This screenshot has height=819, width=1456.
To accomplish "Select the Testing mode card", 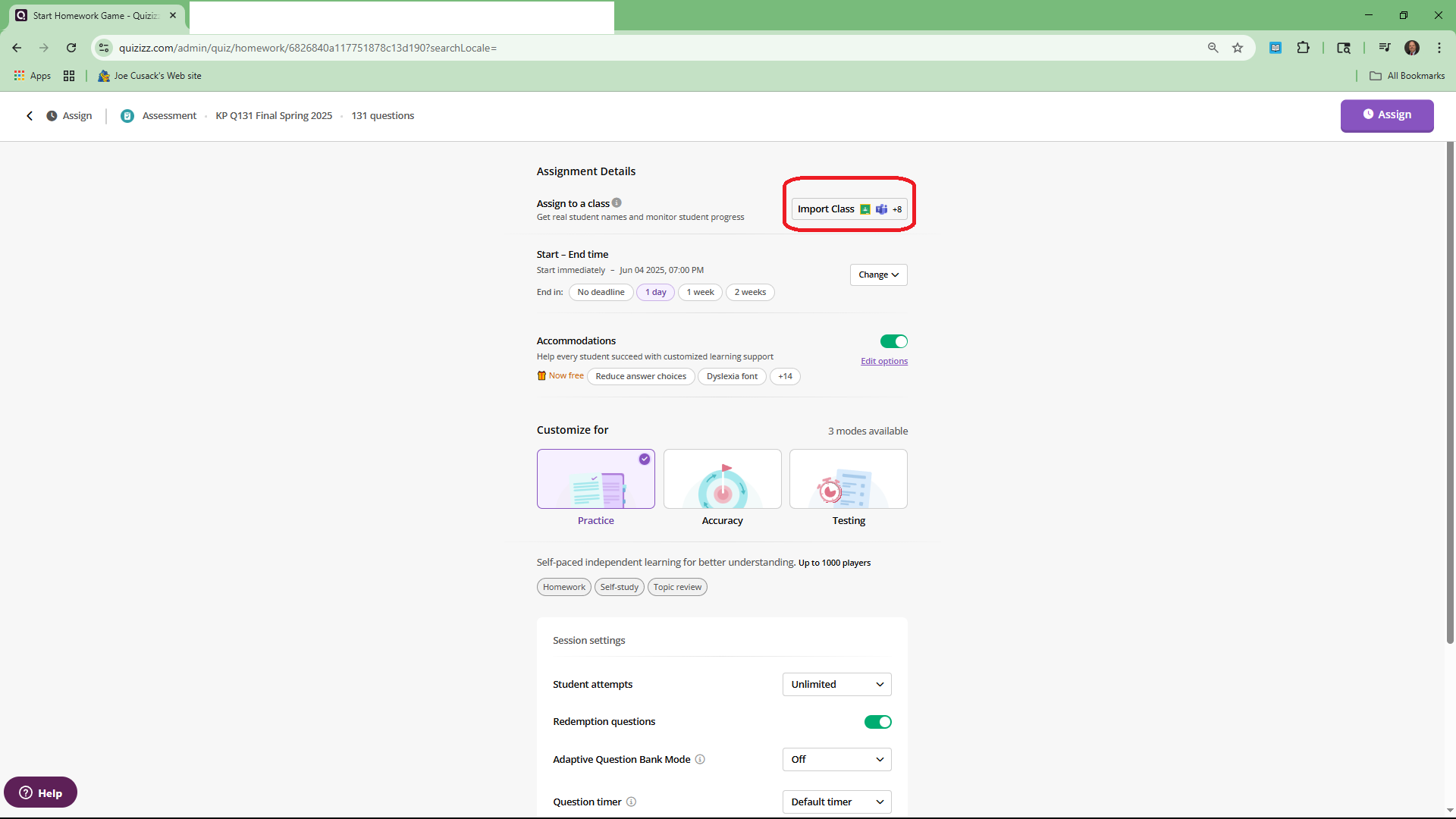I will (848, 479).
